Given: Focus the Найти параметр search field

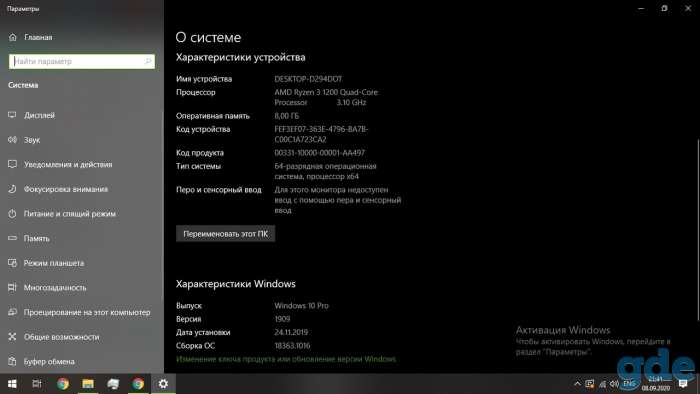Looking at the screenshot, I should coord(82,61).
